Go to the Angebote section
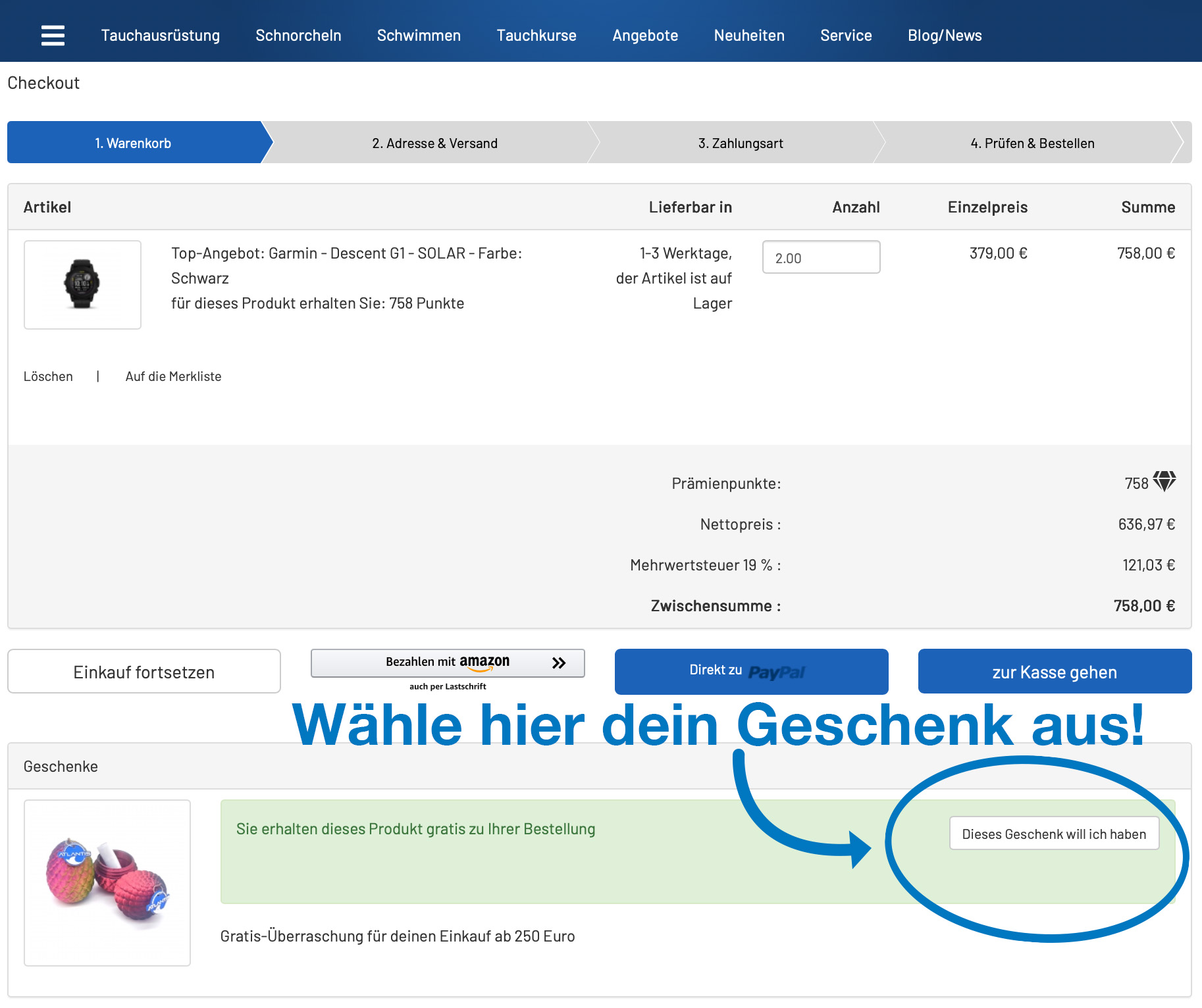1202x1008 pixels. click(x=644, y=36)
